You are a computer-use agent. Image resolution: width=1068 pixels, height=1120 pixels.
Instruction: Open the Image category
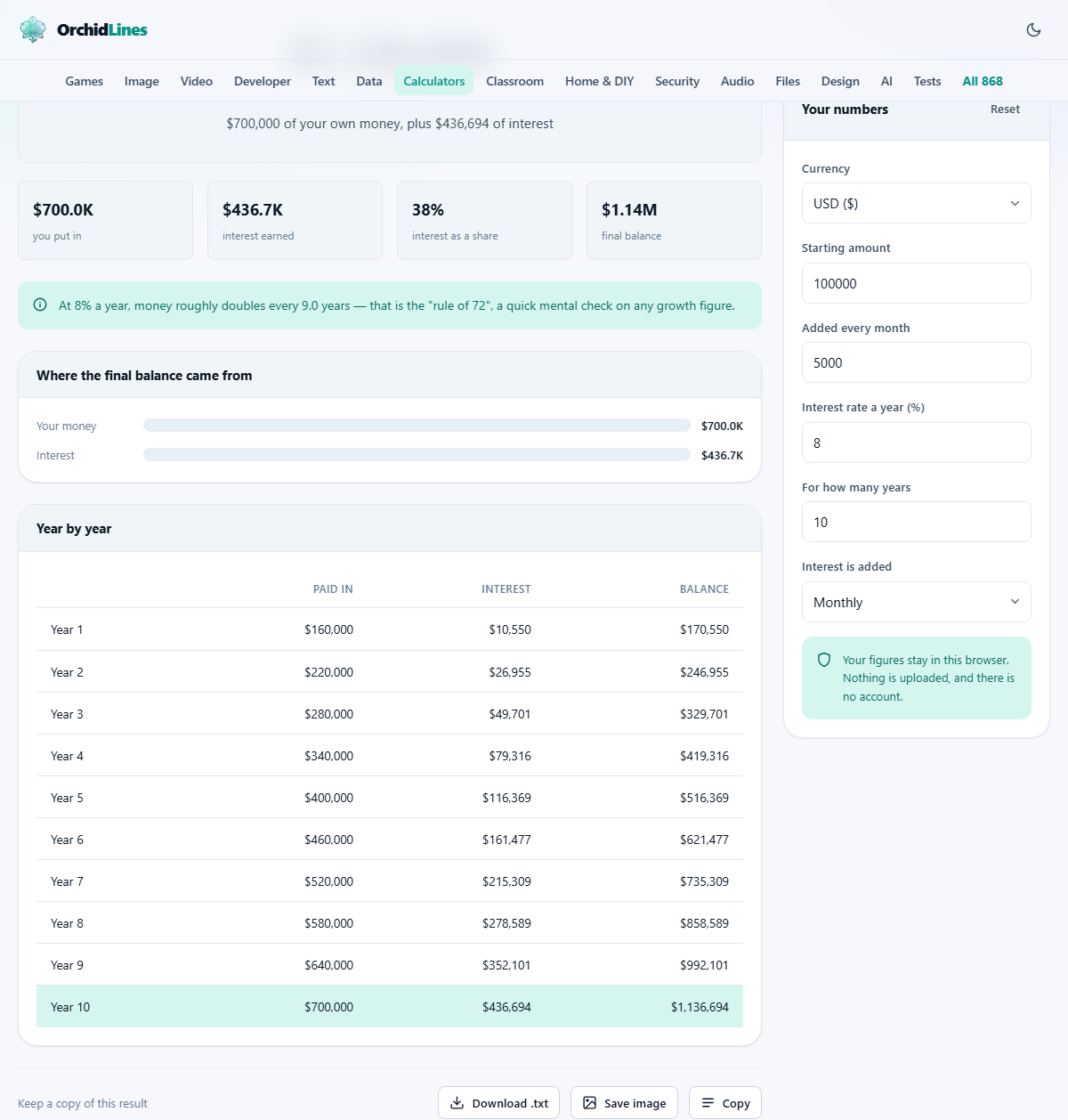click(142, 81)
